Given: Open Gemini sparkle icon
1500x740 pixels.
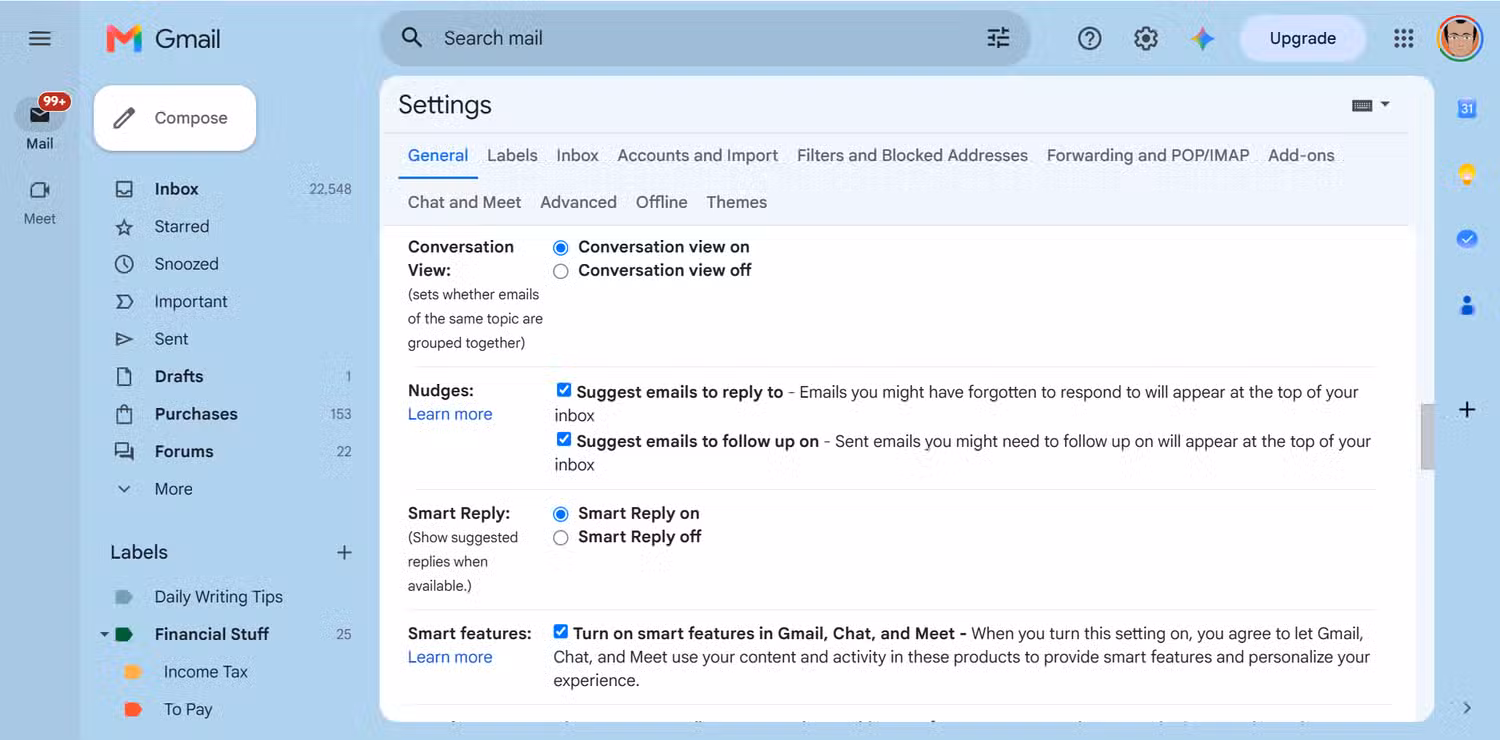Looking at the screenshot, I should [x=1202, y=39].
